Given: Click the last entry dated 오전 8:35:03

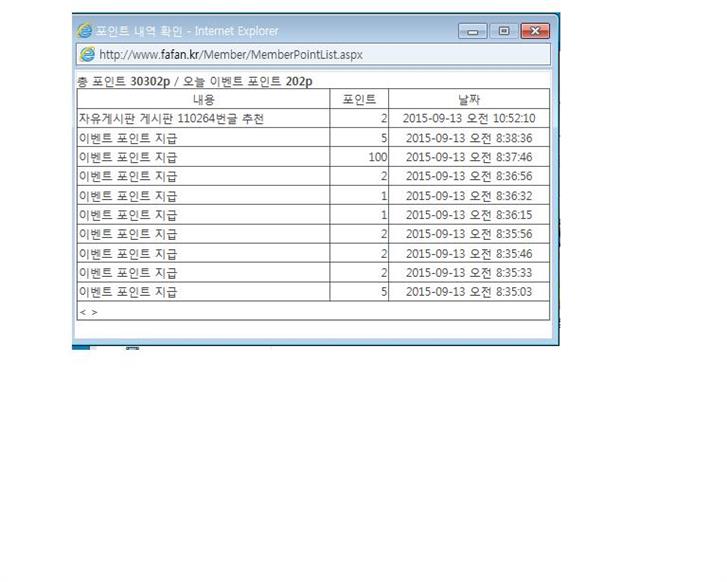Looking at the screenshot, I should click(x=469, y=292).
